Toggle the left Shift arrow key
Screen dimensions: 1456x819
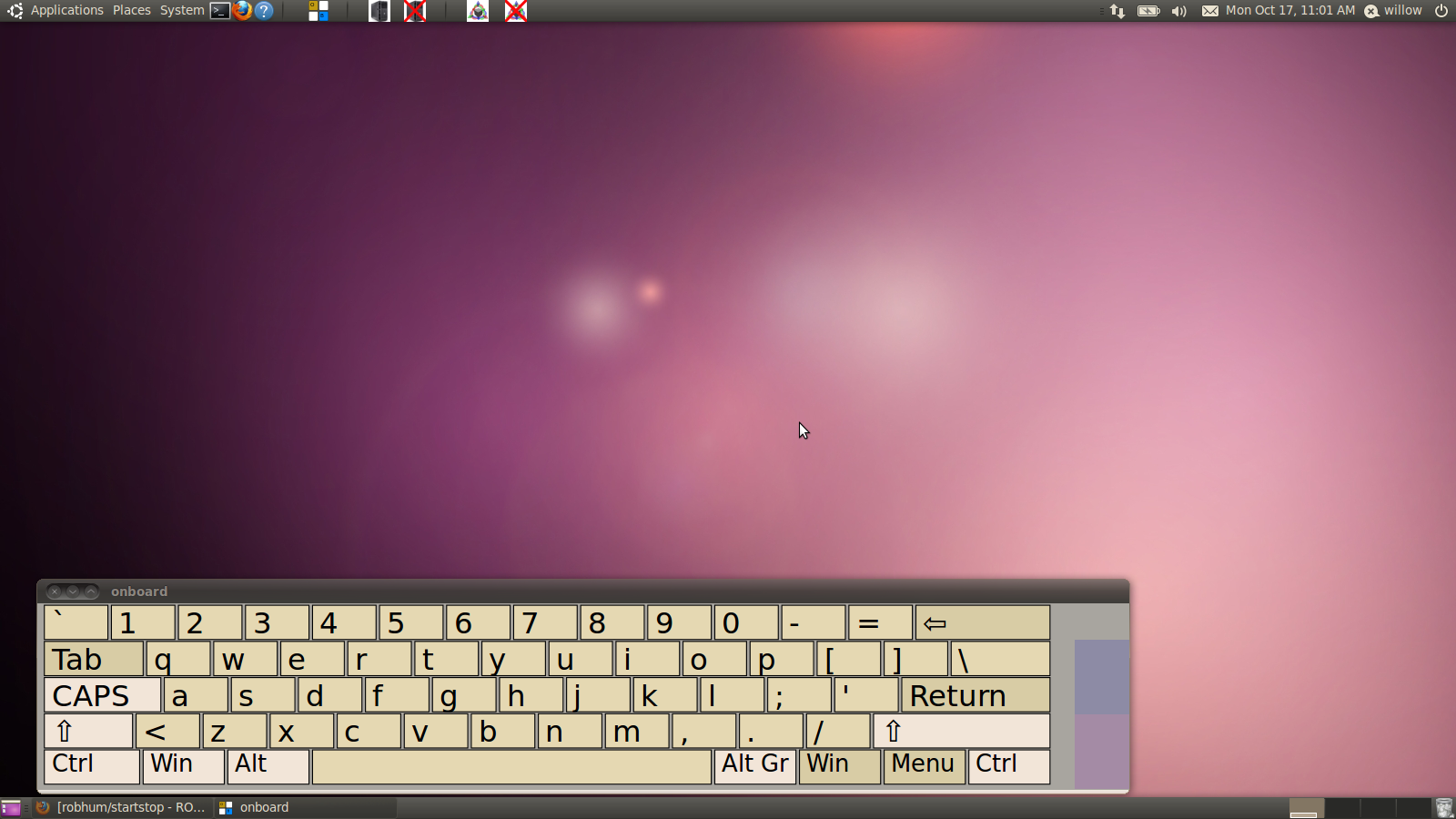[88, 732]
